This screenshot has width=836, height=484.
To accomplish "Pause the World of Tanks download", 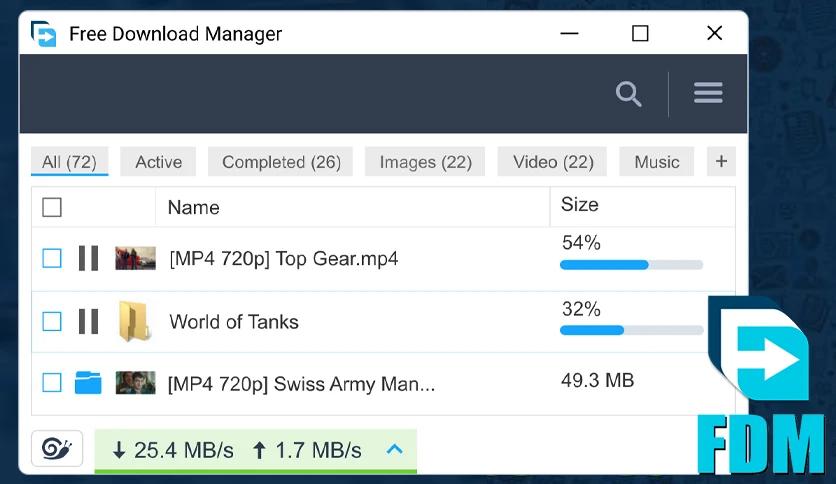I will point(89,321).
